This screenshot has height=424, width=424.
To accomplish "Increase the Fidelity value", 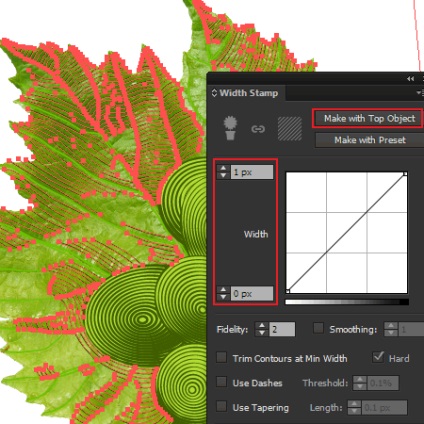I will pos(262,326).
